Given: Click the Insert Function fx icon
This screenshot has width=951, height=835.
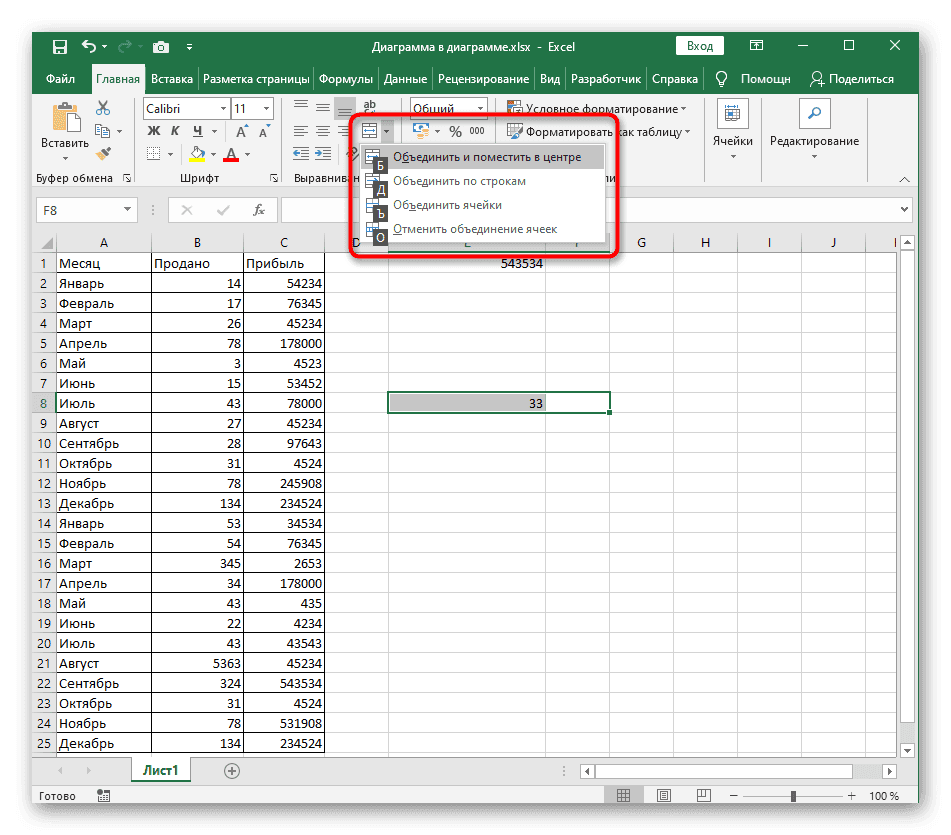Looking at the screenshot, I should pyautogui.click(x=259, y=210).
